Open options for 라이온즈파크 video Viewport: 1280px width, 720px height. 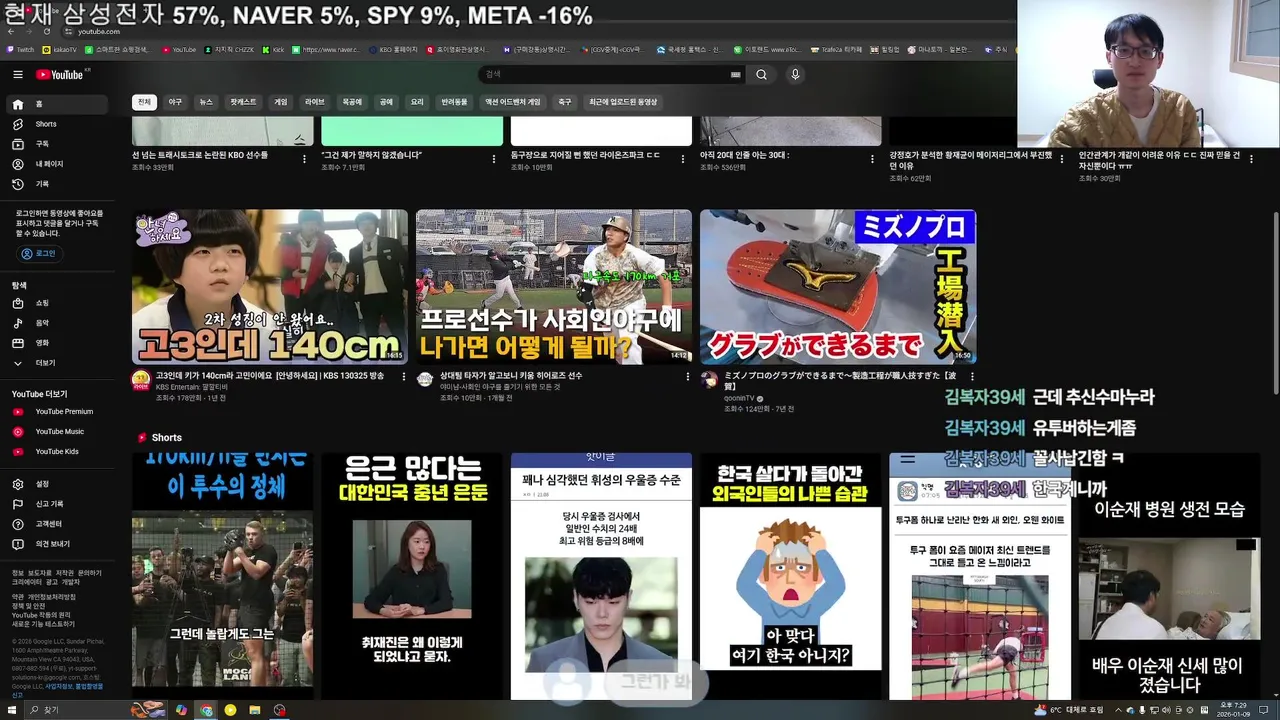coord(683,158)
